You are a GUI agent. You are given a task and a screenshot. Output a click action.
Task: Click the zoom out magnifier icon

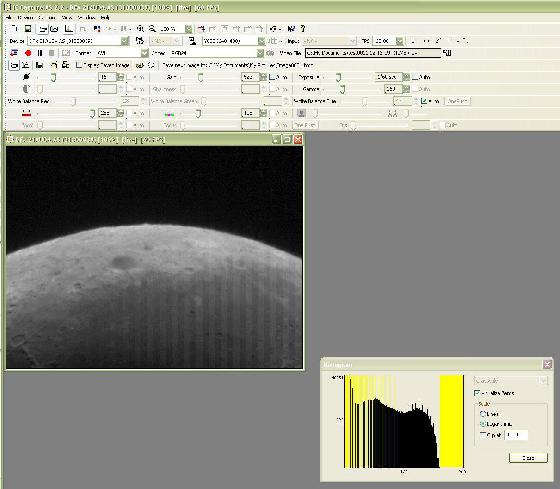(152, 29)
